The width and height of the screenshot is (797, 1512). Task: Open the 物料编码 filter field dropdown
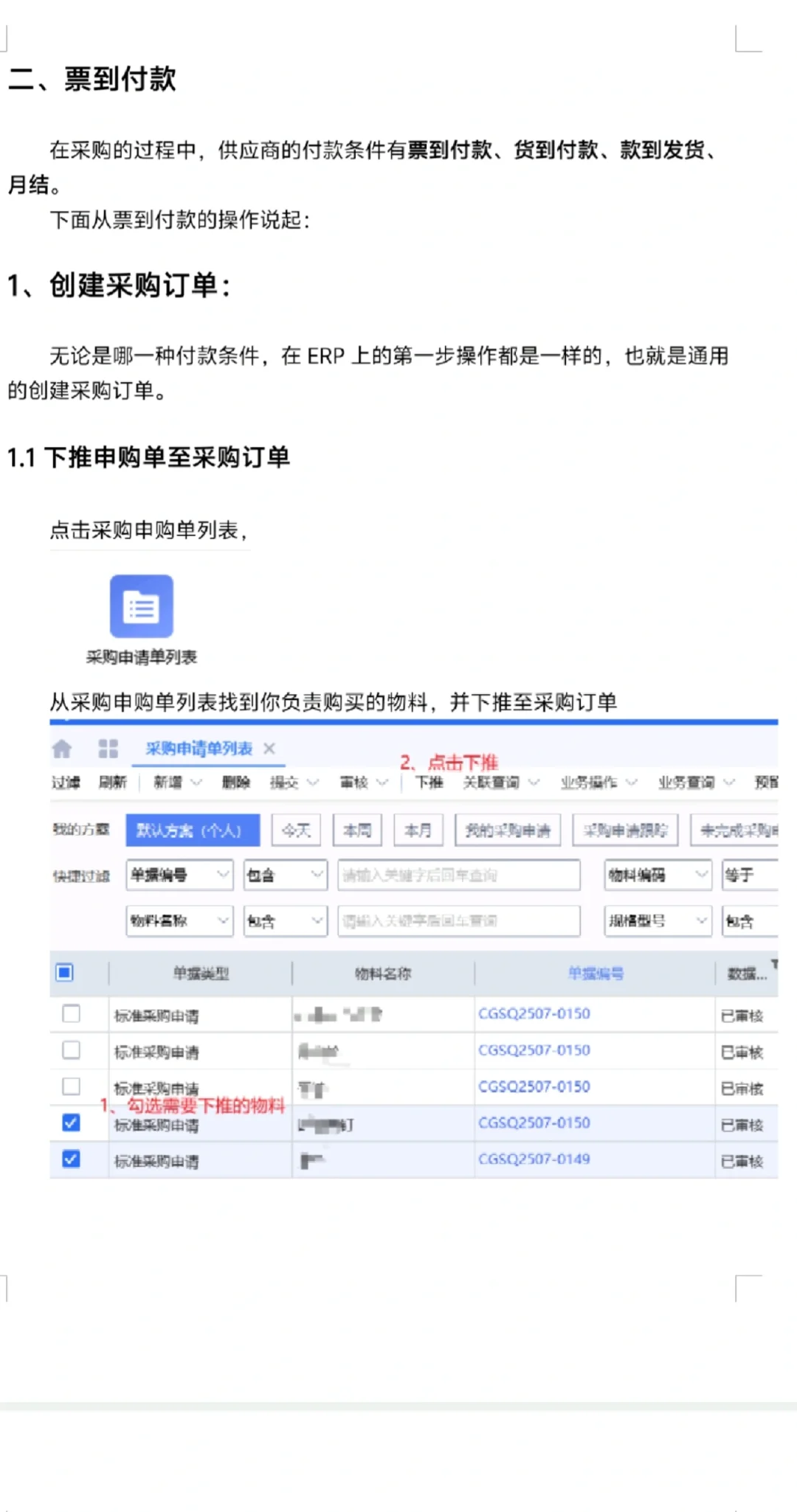point(658,875)
